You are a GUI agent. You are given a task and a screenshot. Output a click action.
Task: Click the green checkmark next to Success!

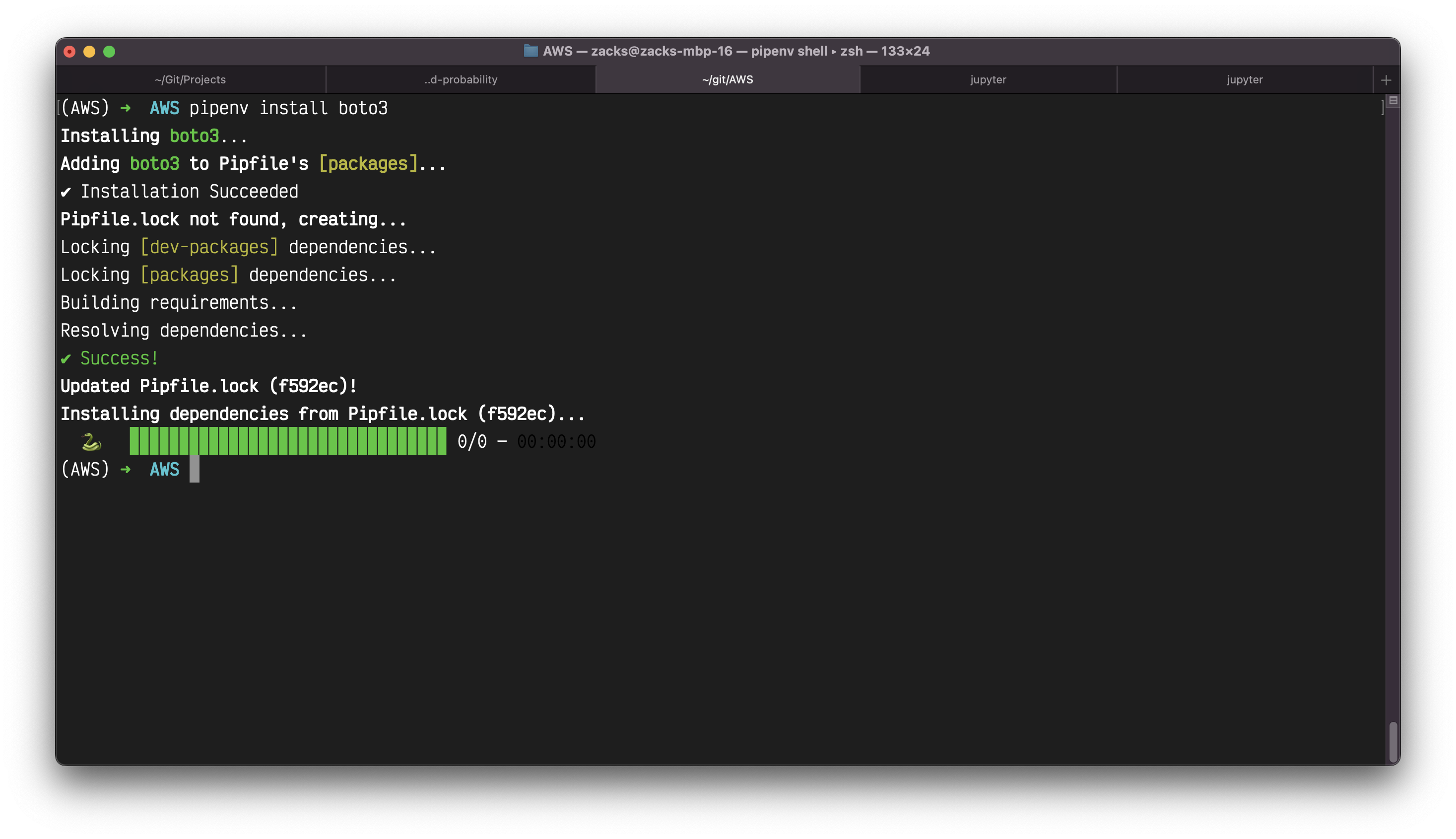[66, 359]
